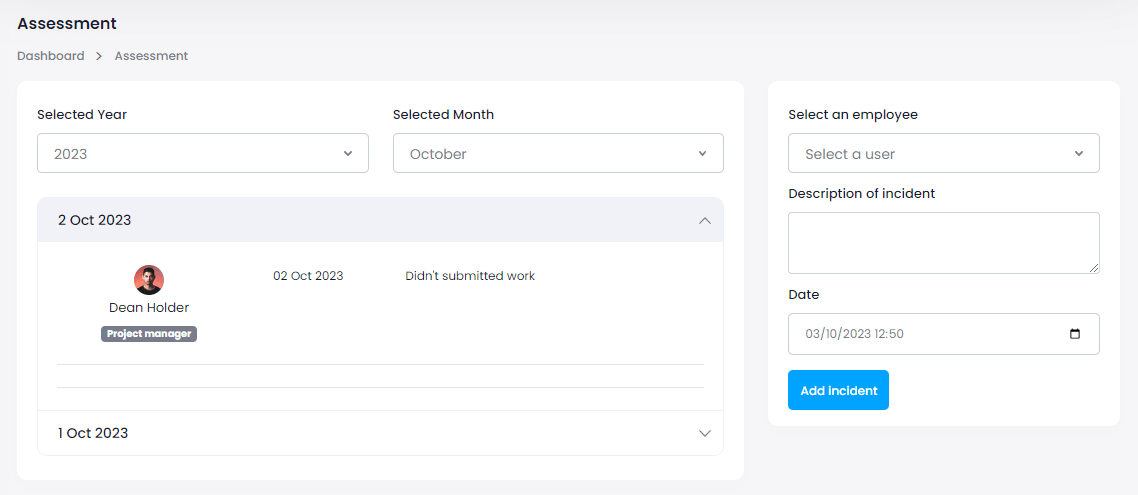The height and width of the screenshot is (495, 1138).
Task: Click the 1 Oct 2023 accordion title
Action: click(93, 433)
